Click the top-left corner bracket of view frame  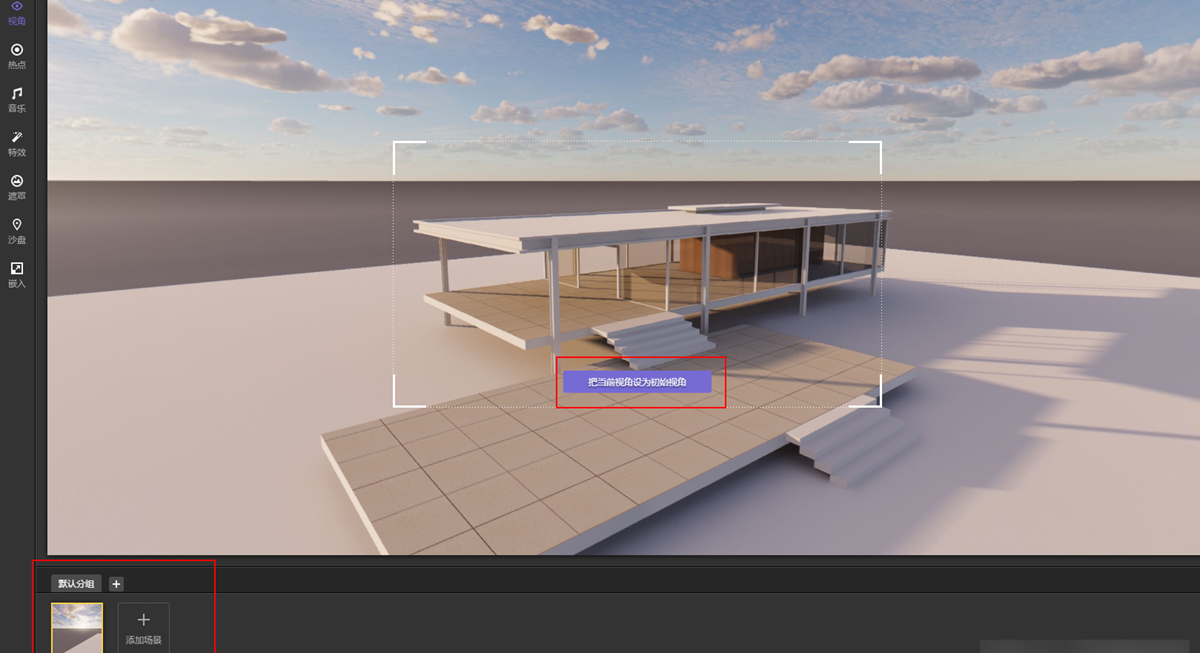click(404, 152)
